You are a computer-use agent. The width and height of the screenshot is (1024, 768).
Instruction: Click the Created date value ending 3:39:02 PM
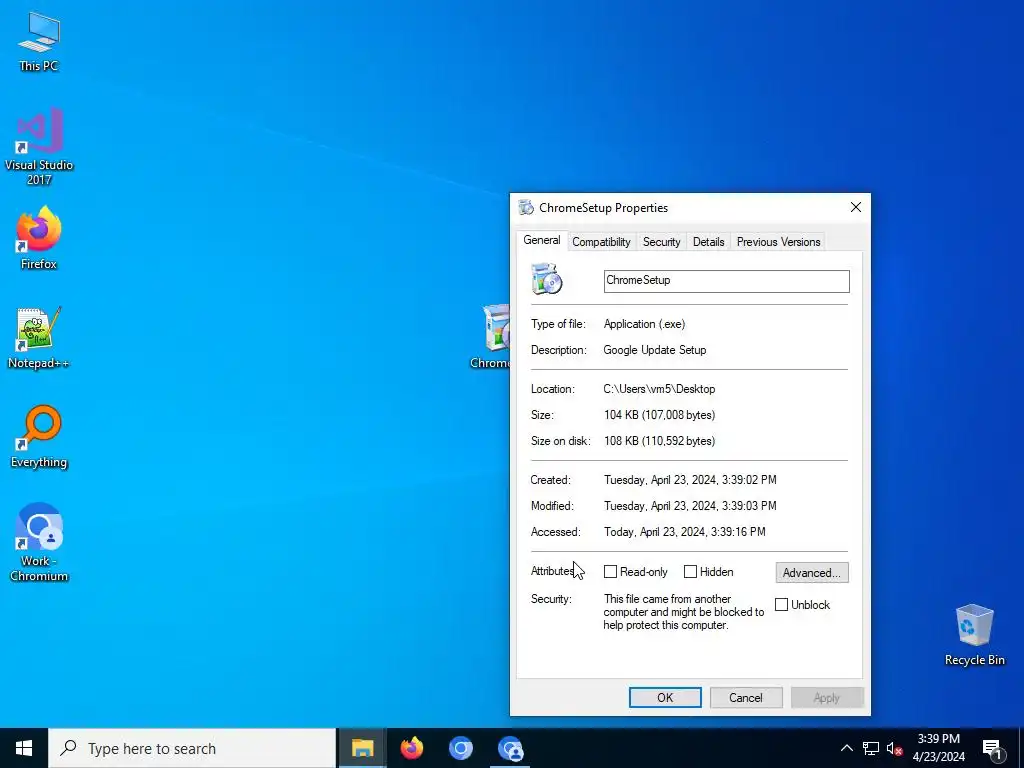tap(690, 480)
